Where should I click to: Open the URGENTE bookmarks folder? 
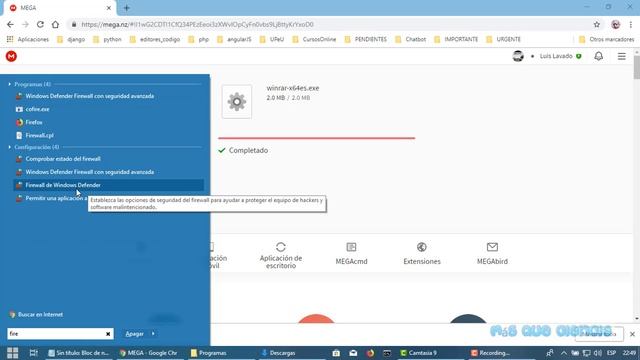point(504,39)
